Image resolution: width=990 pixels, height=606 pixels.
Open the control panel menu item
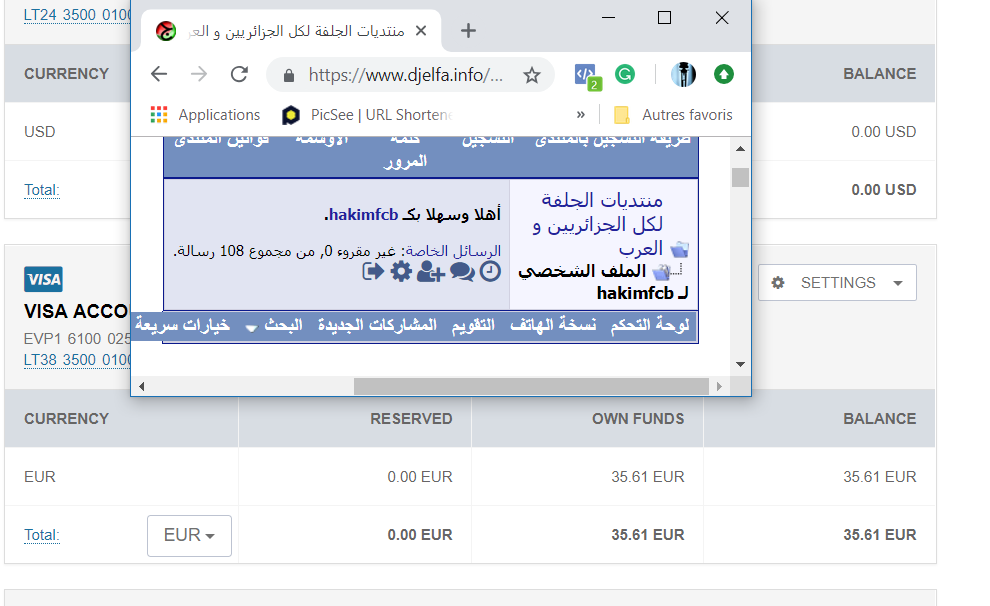[650, 324]
